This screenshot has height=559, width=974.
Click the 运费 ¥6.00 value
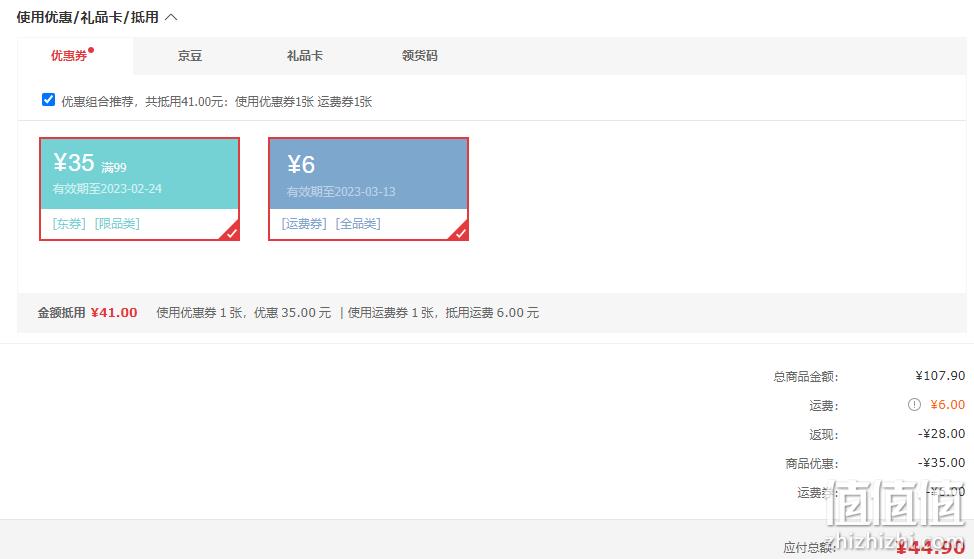pyautogui.click(x=947, y=404)
